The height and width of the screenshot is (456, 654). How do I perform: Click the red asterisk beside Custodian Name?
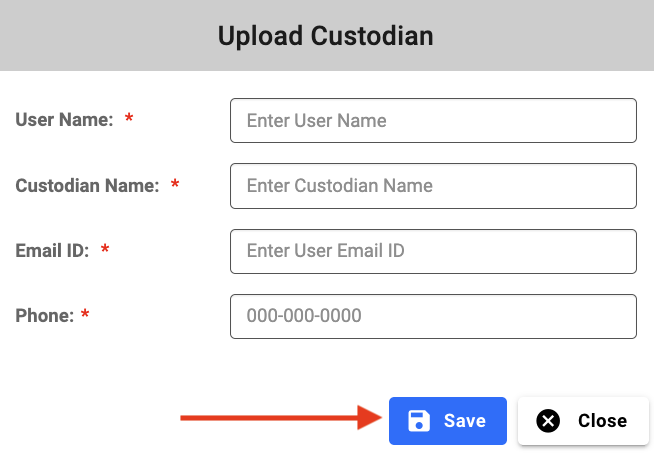tap(175, 185)
